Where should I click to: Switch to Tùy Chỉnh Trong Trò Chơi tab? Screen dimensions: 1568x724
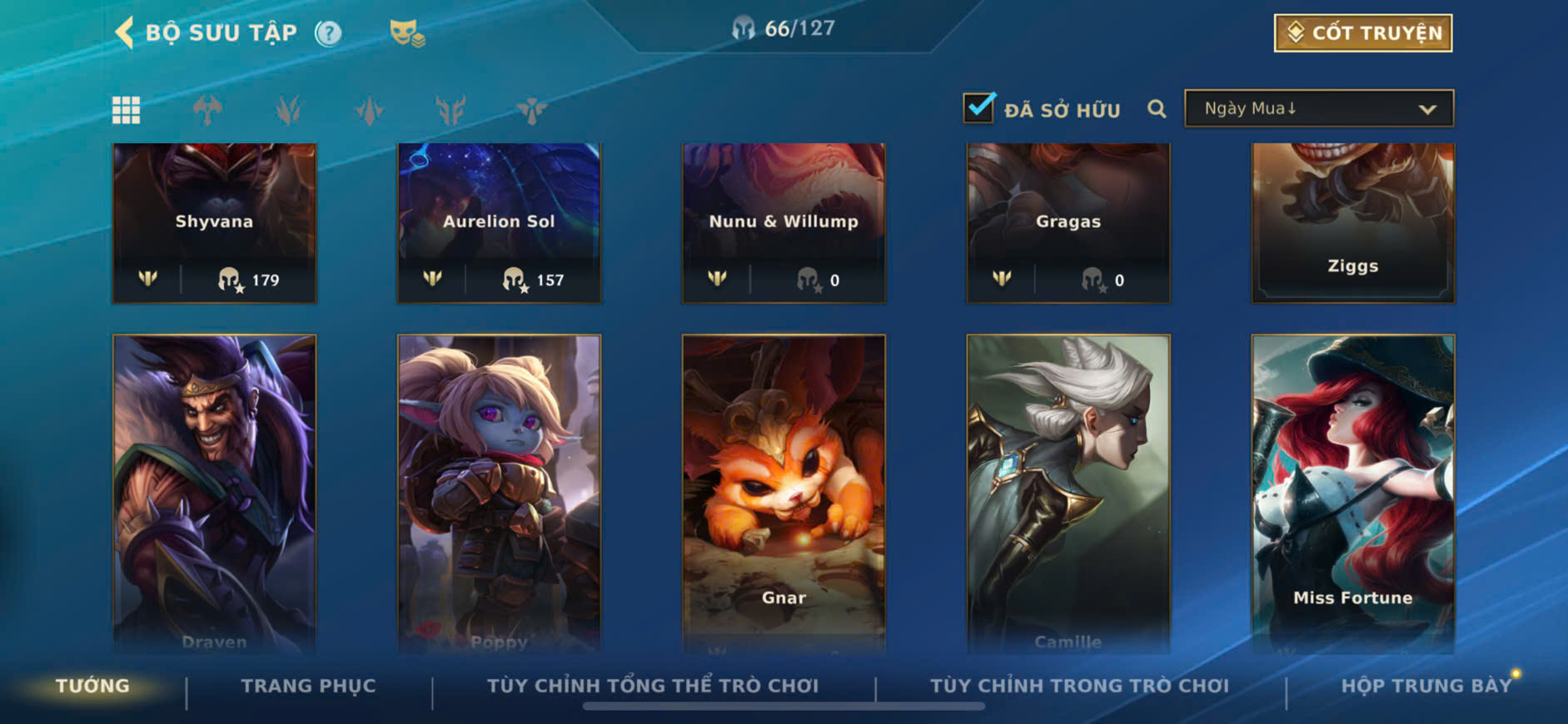click(x=1080, y=686)
